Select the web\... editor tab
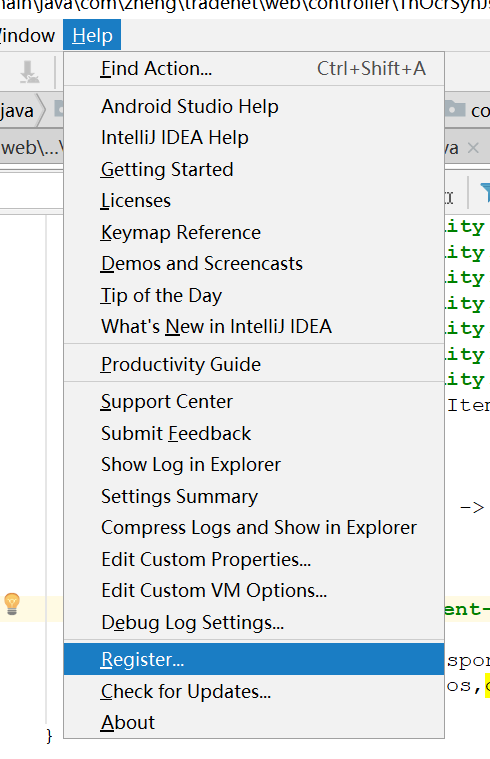The width and height of the screenshot is (490, 759). click(x=32, y=148)
